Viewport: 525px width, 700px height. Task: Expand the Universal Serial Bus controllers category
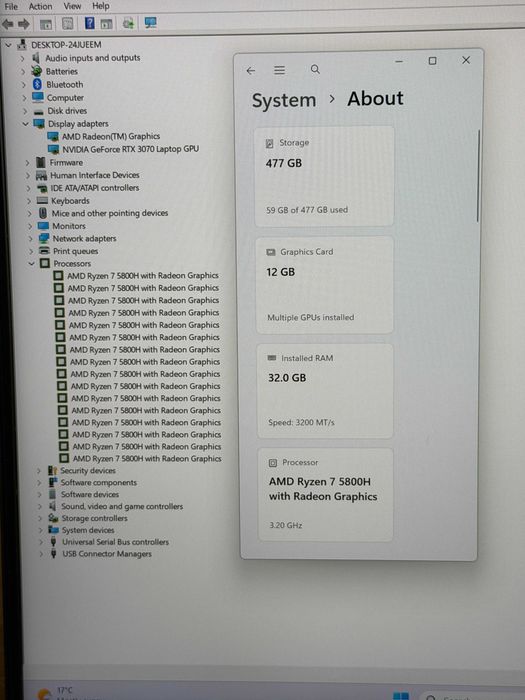pos(42,542)
